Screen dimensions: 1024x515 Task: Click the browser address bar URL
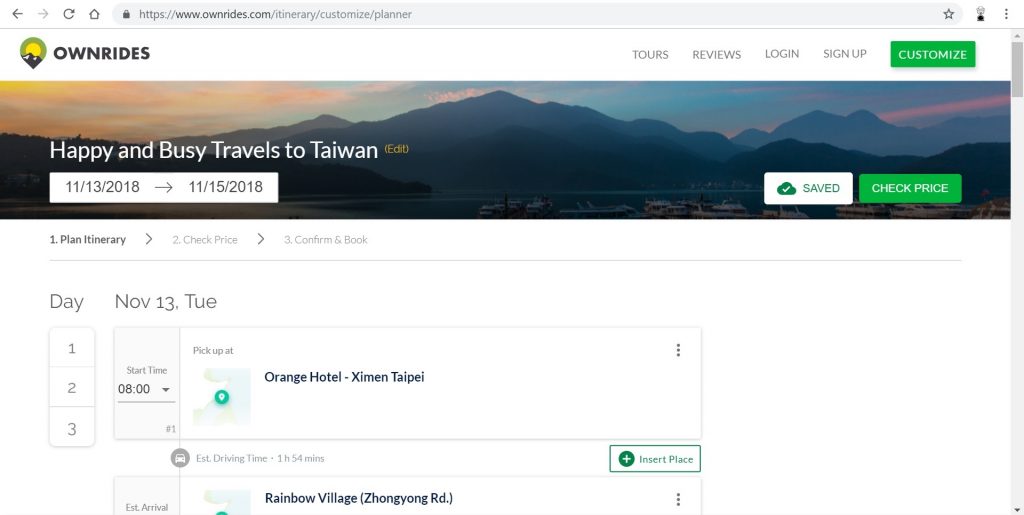point(275,14)
